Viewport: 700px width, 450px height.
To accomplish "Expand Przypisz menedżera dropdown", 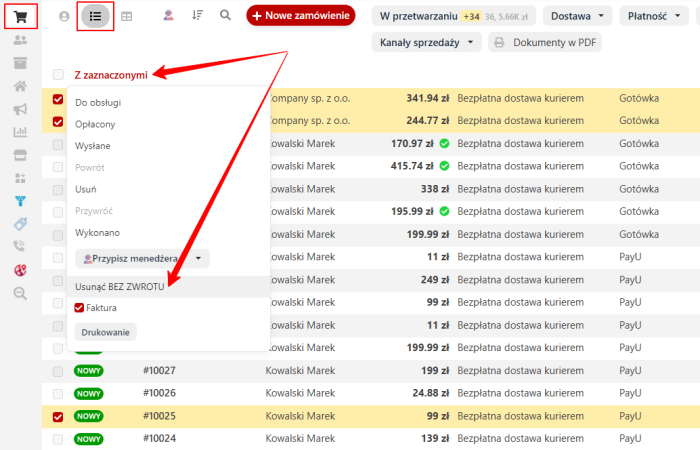I will 143,258.
